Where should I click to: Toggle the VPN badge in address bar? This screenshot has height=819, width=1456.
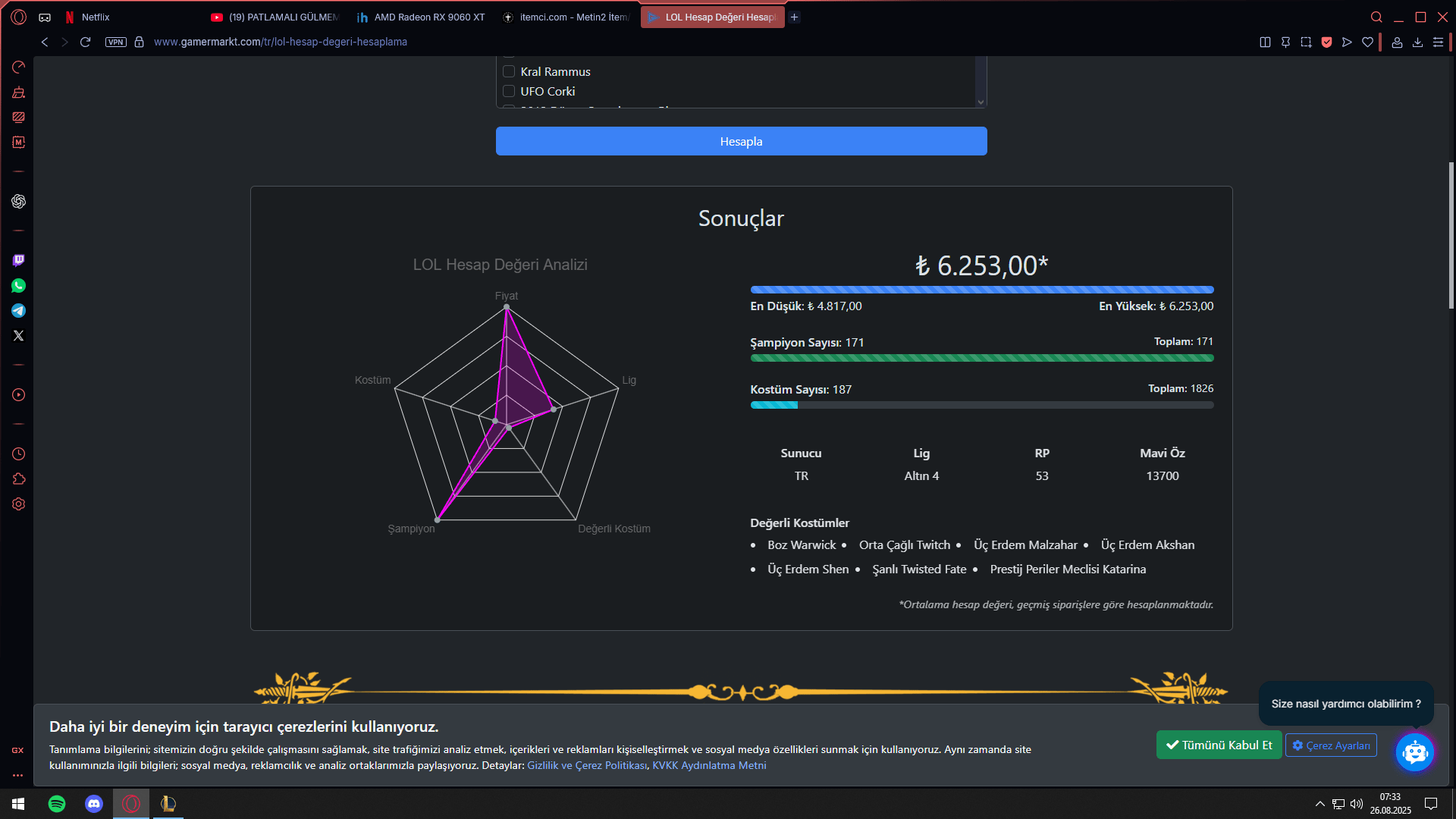(x=116, y=42)
